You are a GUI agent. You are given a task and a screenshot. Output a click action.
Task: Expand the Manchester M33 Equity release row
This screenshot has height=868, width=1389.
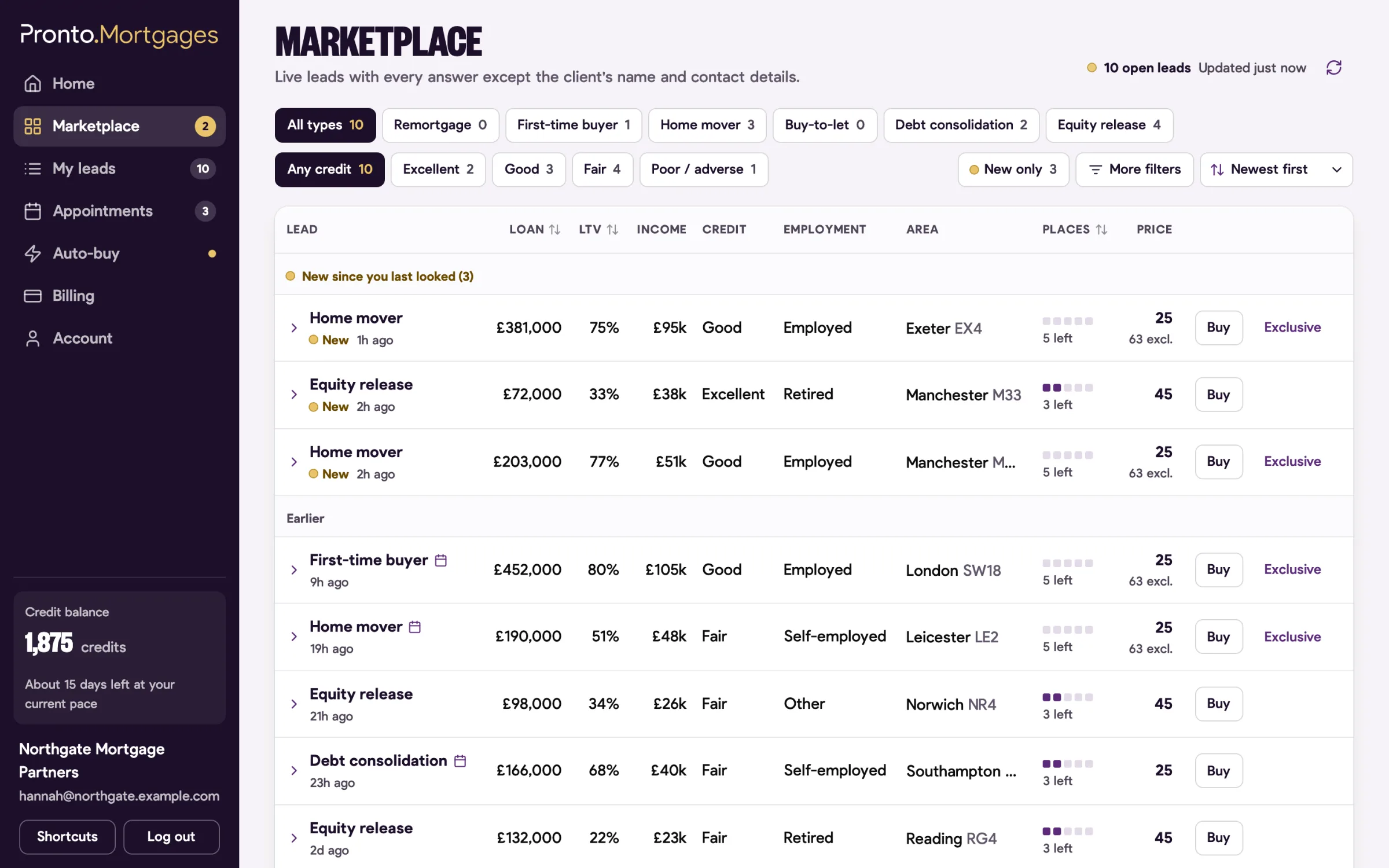click(294, 395)
